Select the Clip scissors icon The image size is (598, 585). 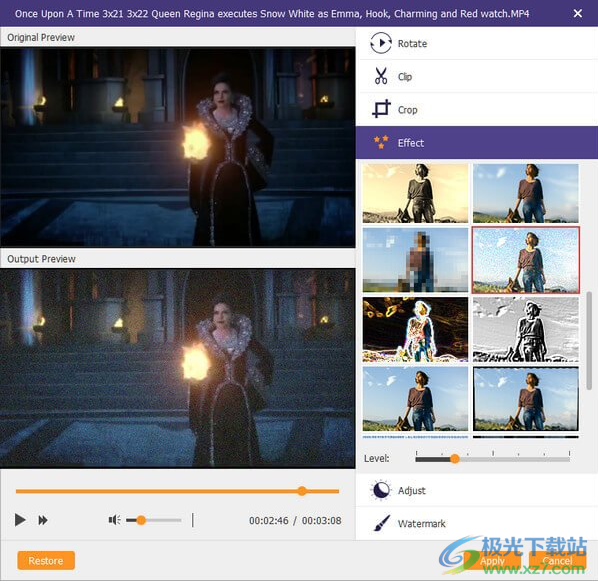pos(381,76)
